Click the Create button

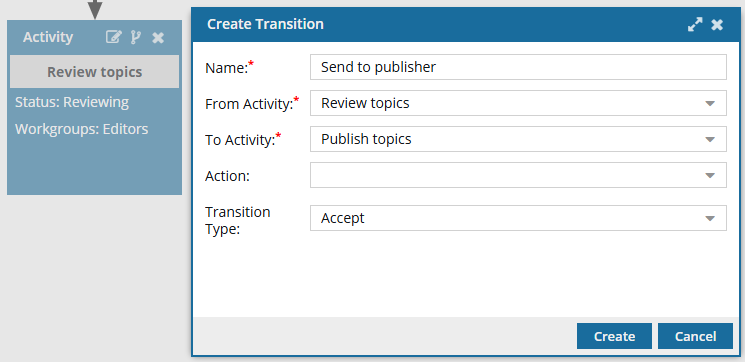tap(614, 336)
